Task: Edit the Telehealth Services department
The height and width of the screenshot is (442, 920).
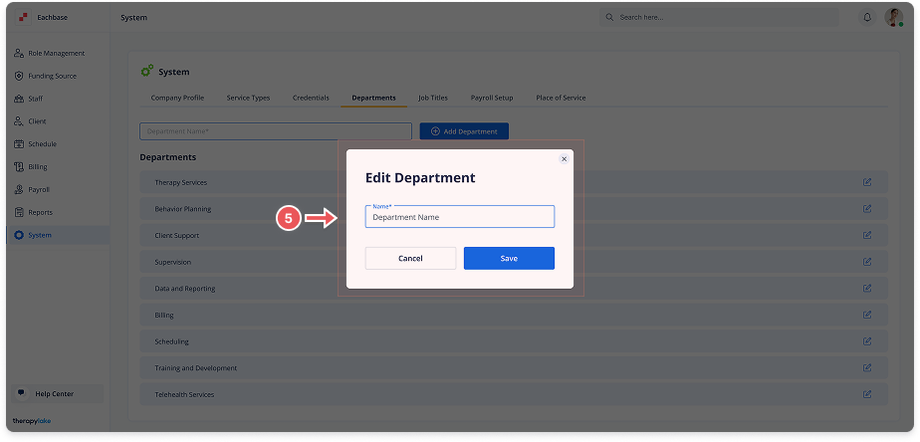Action: (867, 394)
